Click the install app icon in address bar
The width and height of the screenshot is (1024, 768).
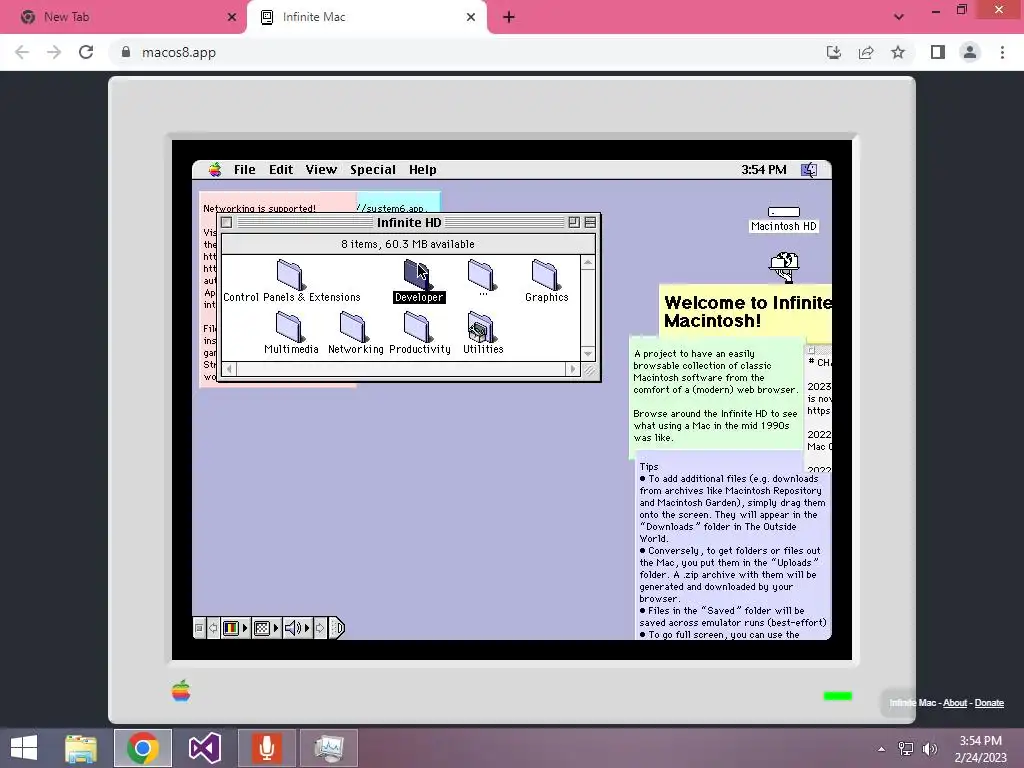(834, 52)
